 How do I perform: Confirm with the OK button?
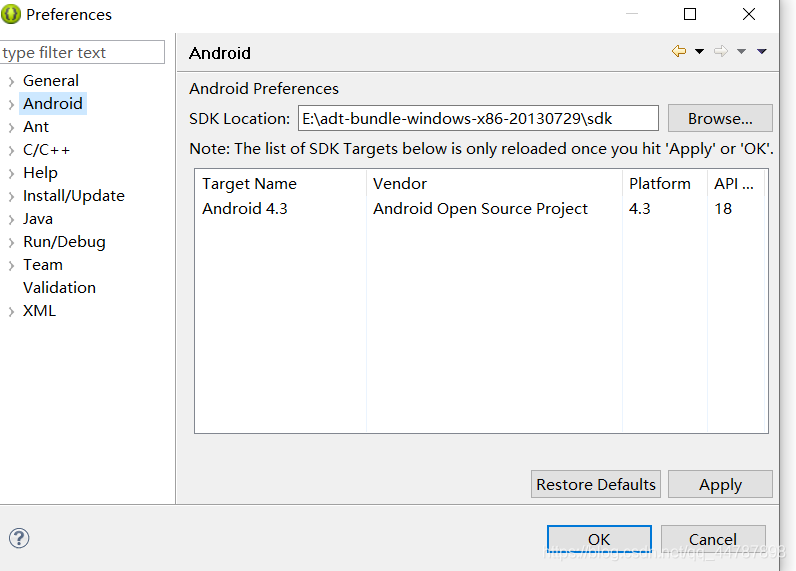click(600, 539)
